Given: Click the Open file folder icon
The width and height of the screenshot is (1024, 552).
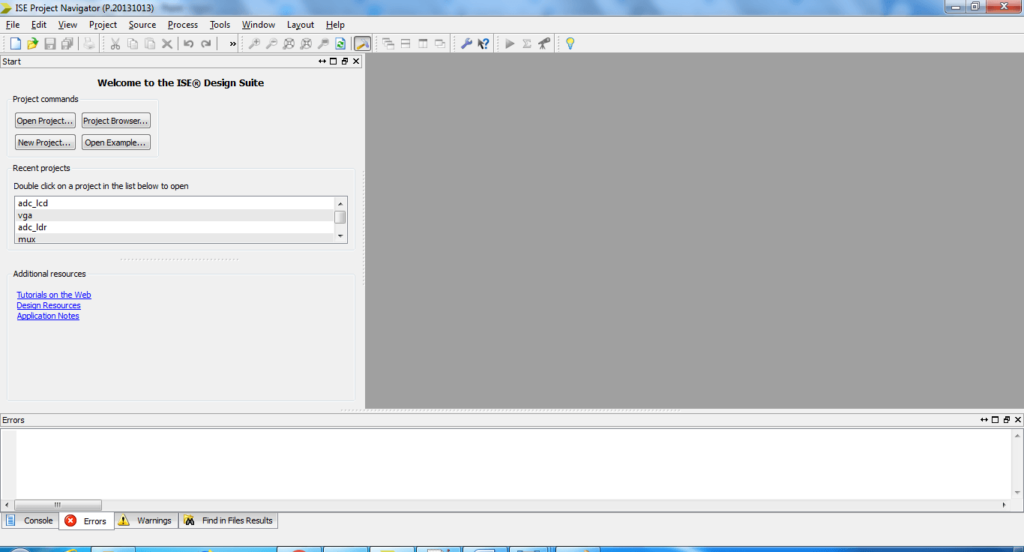Looking at the screenshot, I should 32,44.
